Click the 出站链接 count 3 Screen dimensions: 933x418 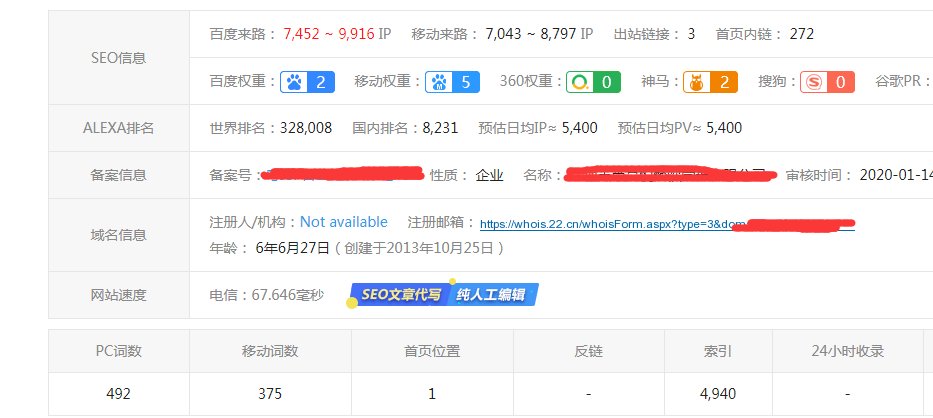691,34
